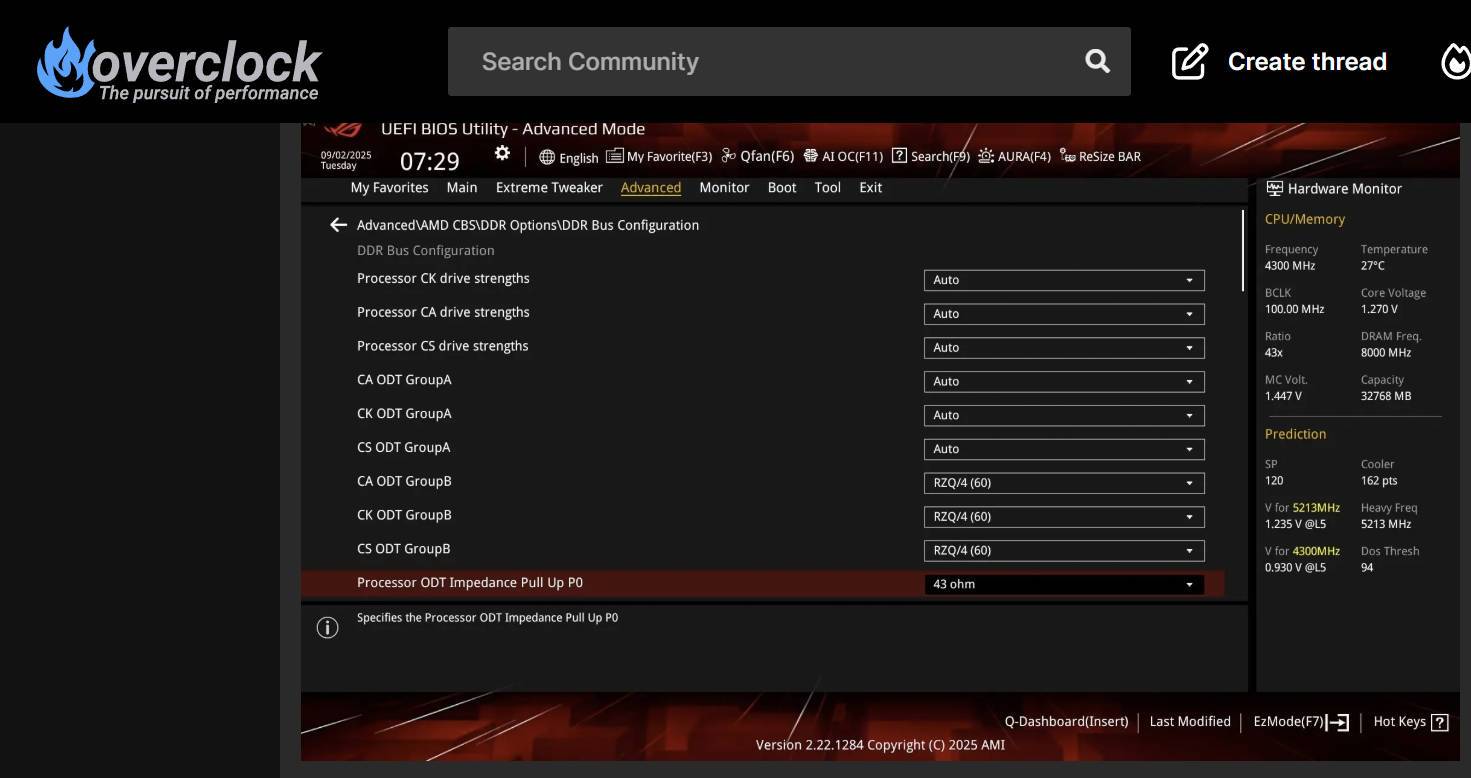Switch to the Extreme Tweaker tab

tap(548, 187)
